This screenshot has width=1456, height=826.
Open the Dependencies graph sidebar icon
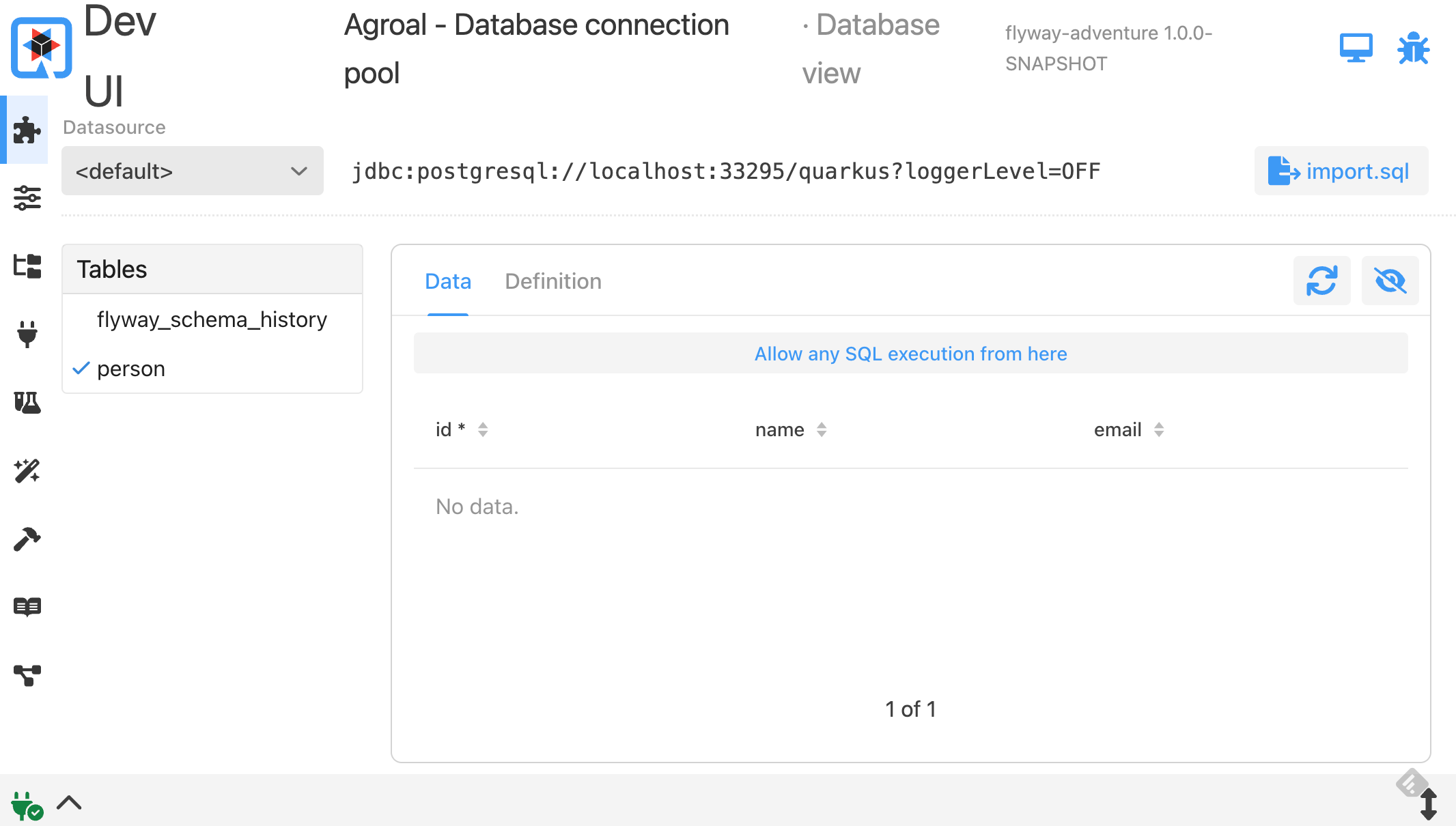click(x=27, y=675)
